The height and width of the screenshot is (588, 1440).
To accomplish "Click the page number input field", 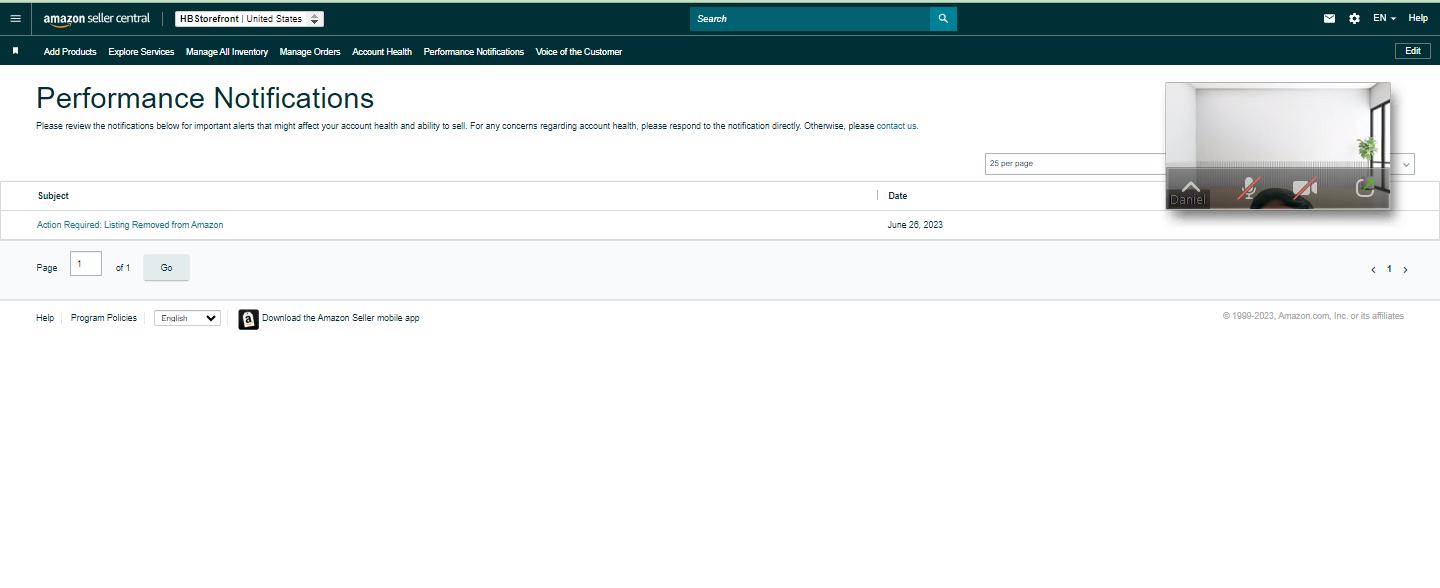I will 86,264.
